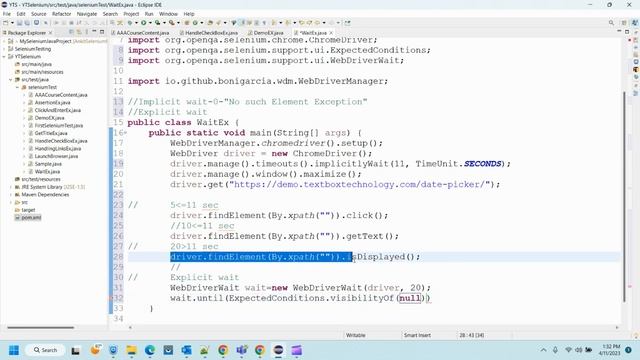Screen dimensions: 640x360
Task: Click the taskbar Search box
Action: (45, 350)
